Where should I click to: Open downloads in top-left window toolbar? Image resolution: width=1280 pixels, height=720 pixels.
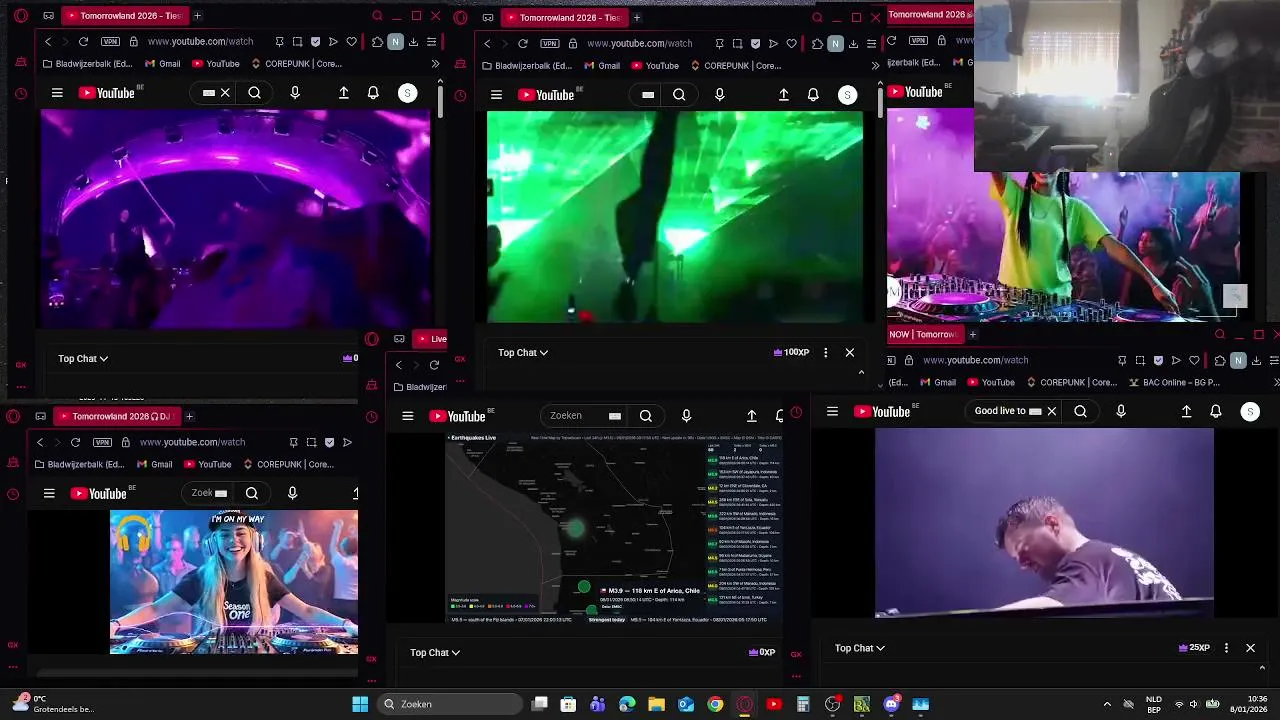(x=413, y=42)
